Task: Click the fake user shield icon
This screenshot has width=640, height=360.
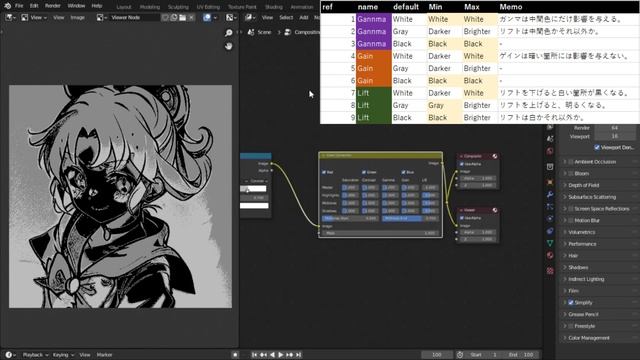Action: pos(165,18)
